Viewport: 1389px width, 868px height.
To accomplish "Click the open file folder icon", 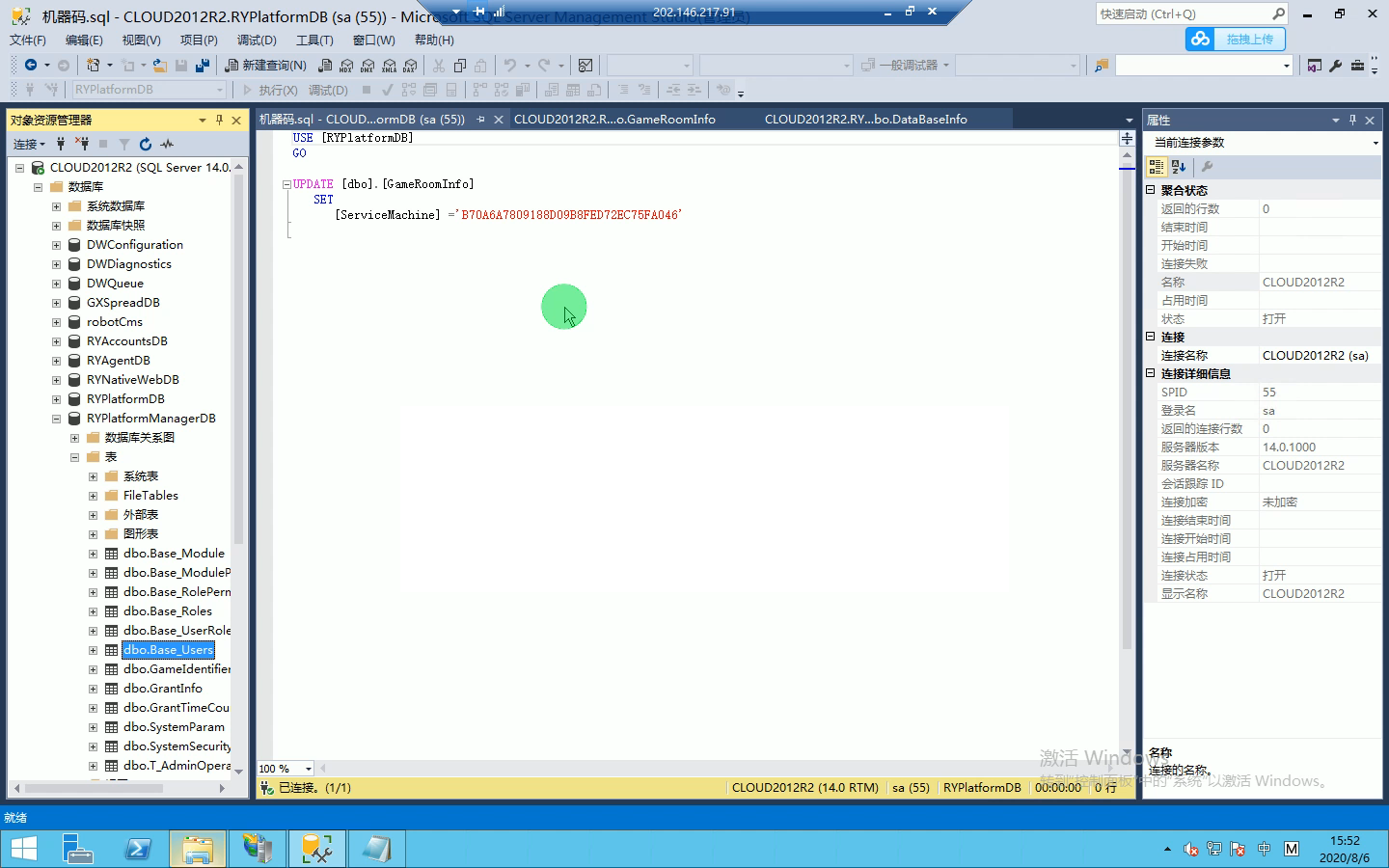I will click(160, 66).
